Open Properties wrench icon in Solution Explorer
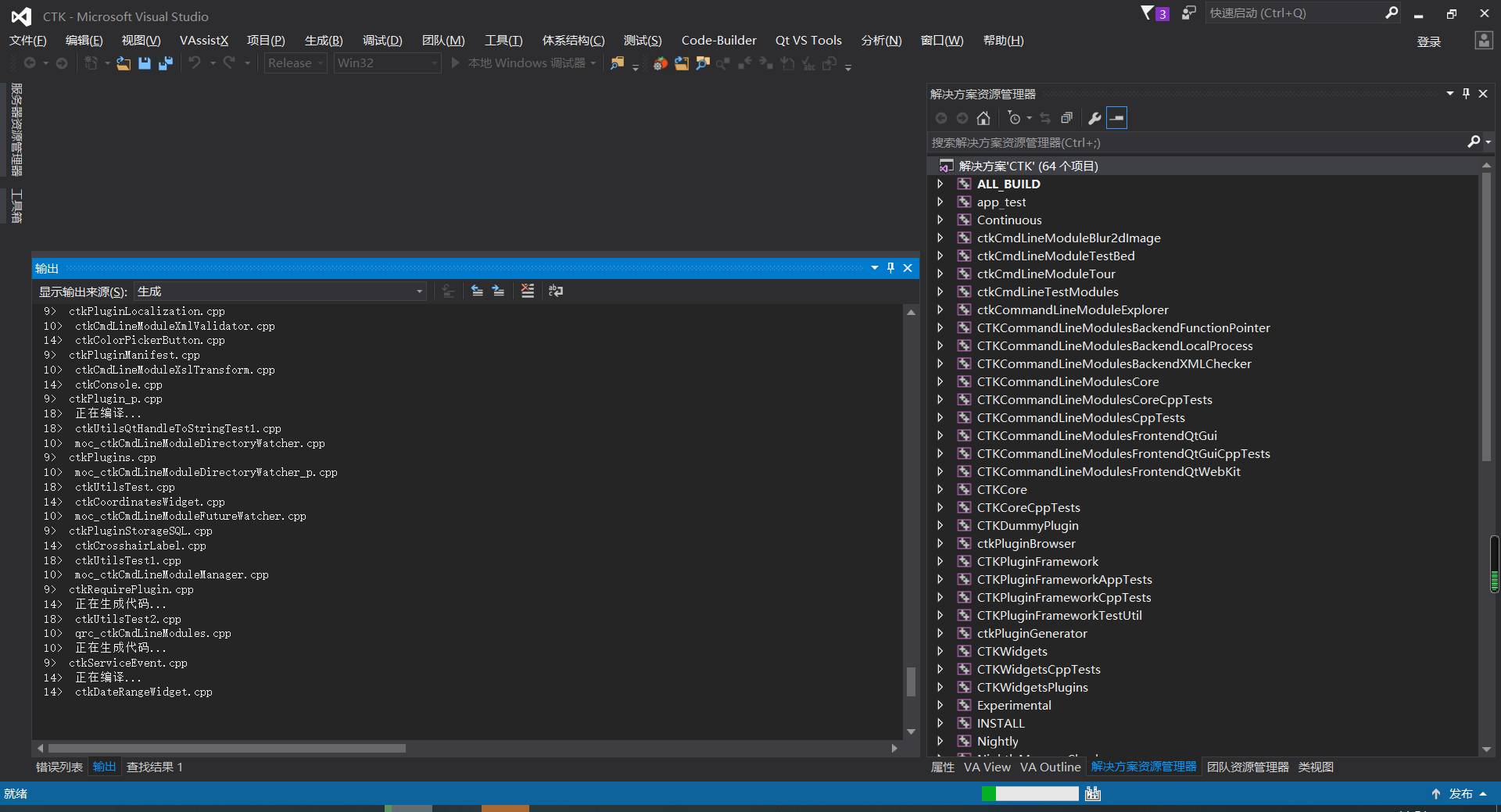 tap(1094, 118)
